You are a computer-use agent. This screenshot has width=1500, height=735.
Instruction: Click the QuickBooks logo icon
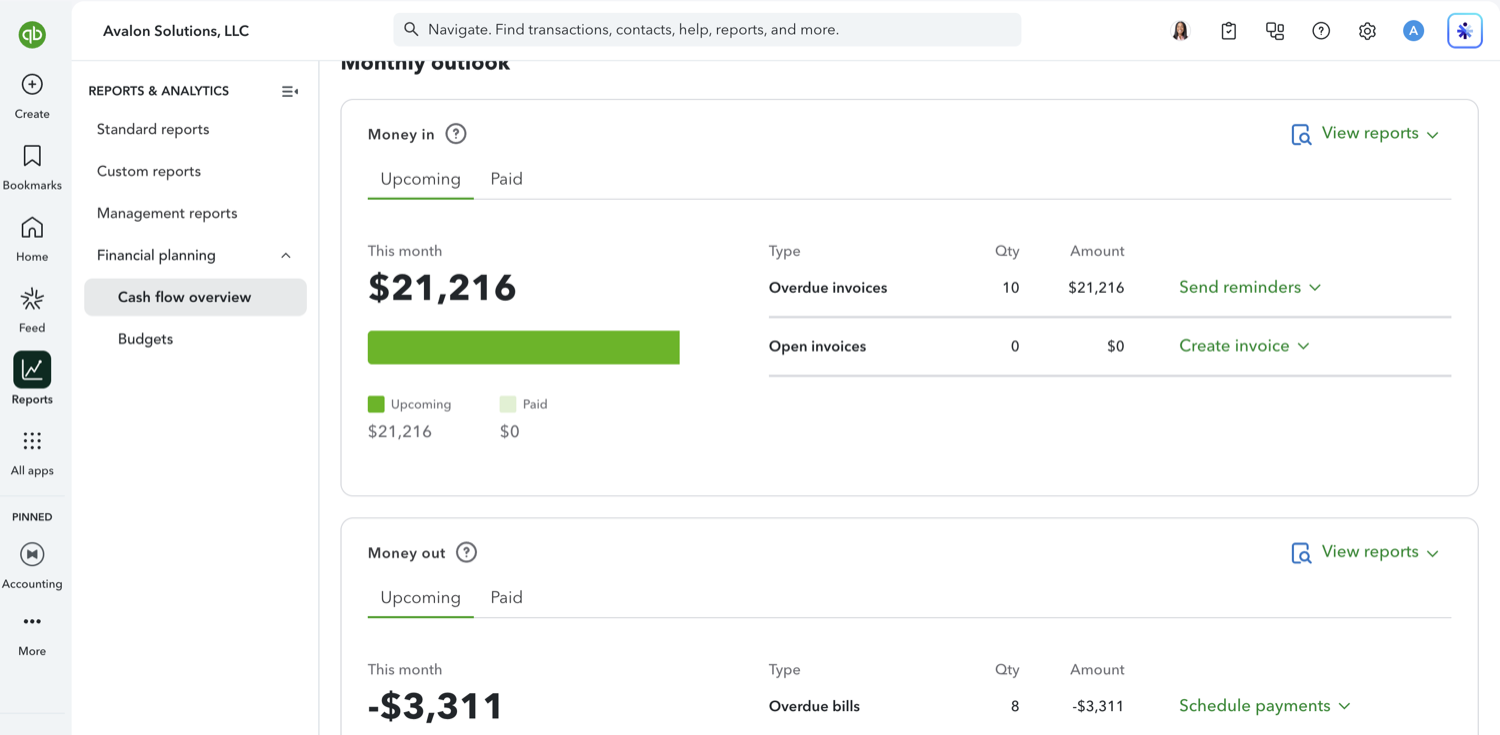click(x=32, y=34)
